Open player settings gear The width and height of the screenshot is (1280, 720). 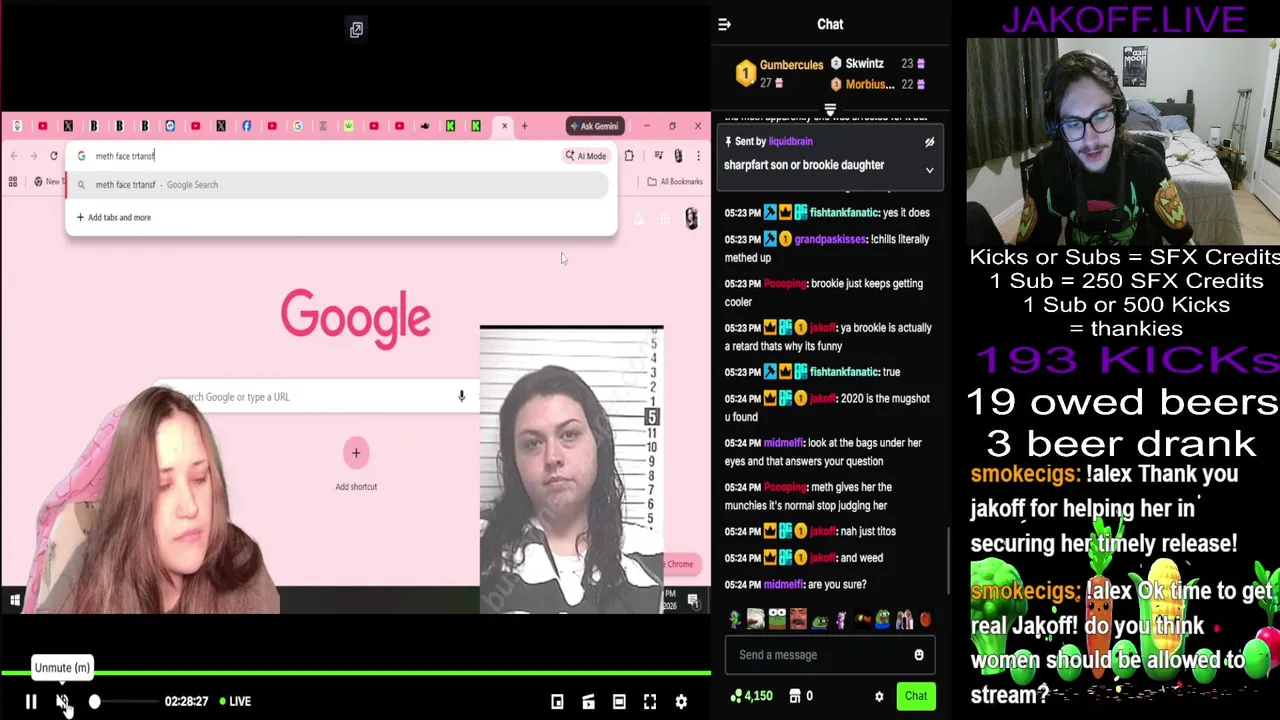[681, 702]
